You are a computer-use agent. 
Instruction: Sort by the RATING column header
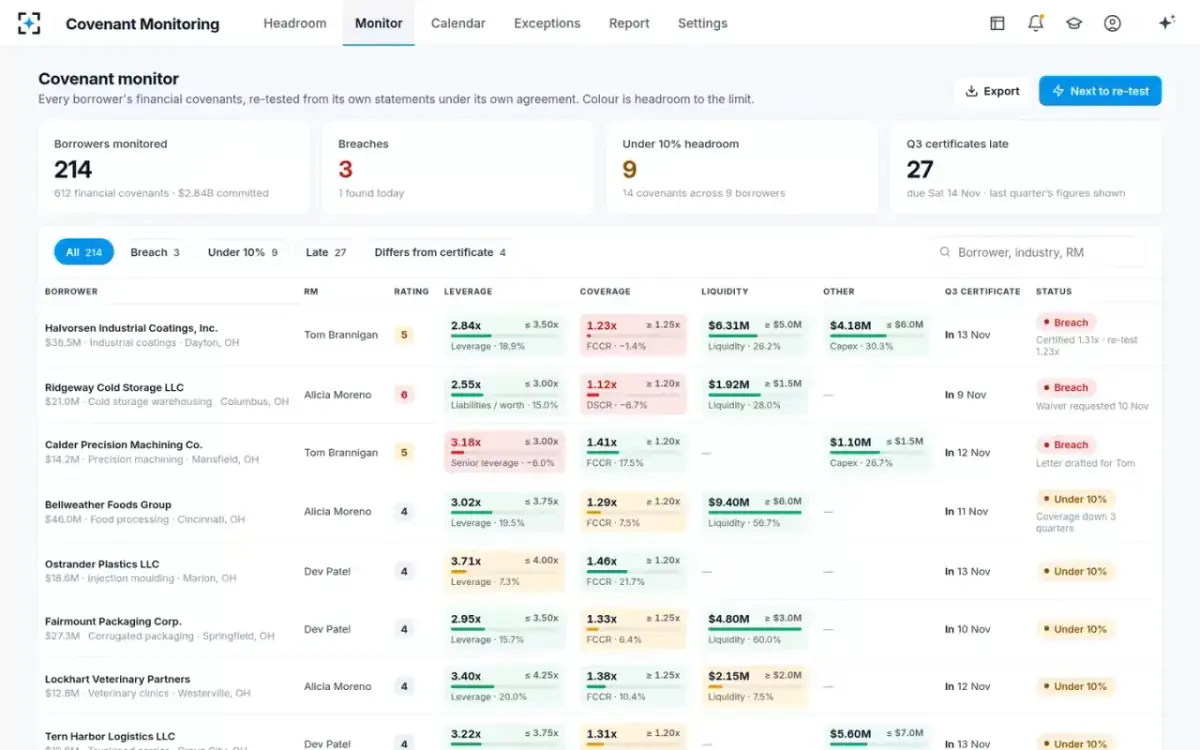pos(411,292)
